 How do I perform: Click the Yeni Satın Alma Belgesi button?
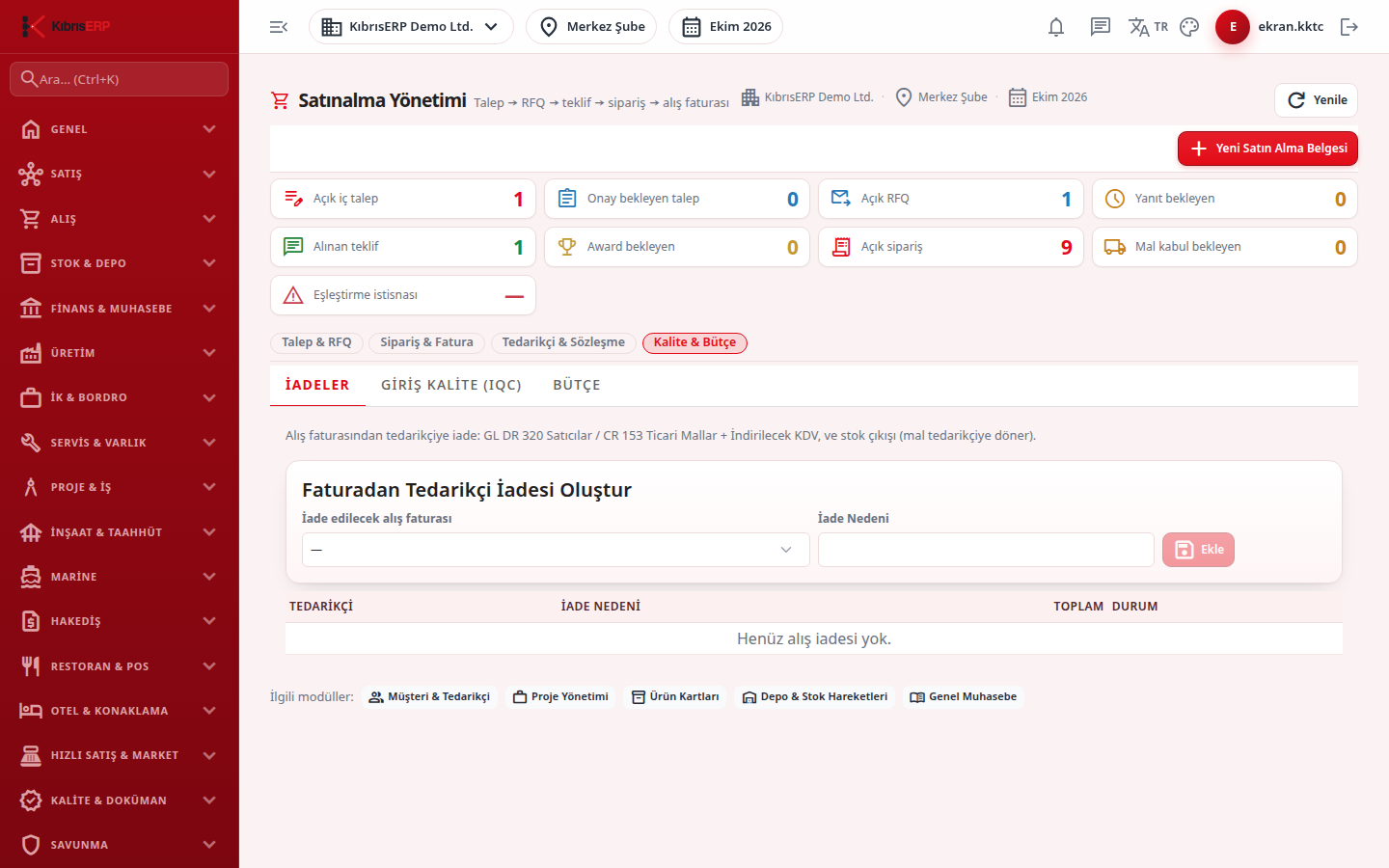point(1267,149)
